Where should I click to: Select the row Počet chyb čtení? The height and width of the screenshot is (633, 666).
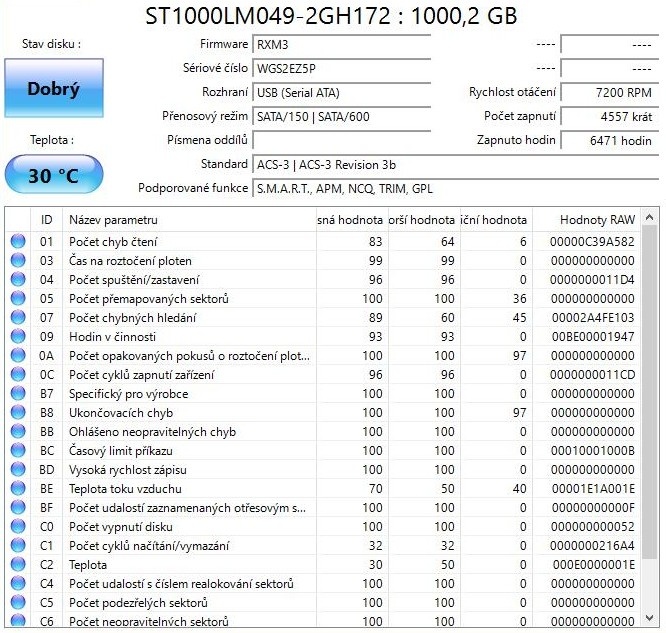[323, 241]
